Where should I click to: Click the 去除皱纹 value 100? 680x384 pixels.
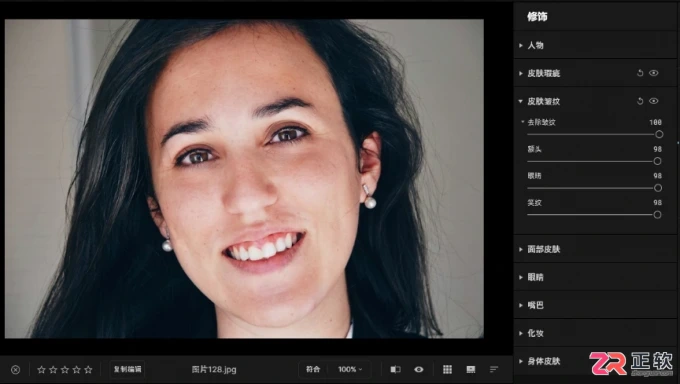655,122
